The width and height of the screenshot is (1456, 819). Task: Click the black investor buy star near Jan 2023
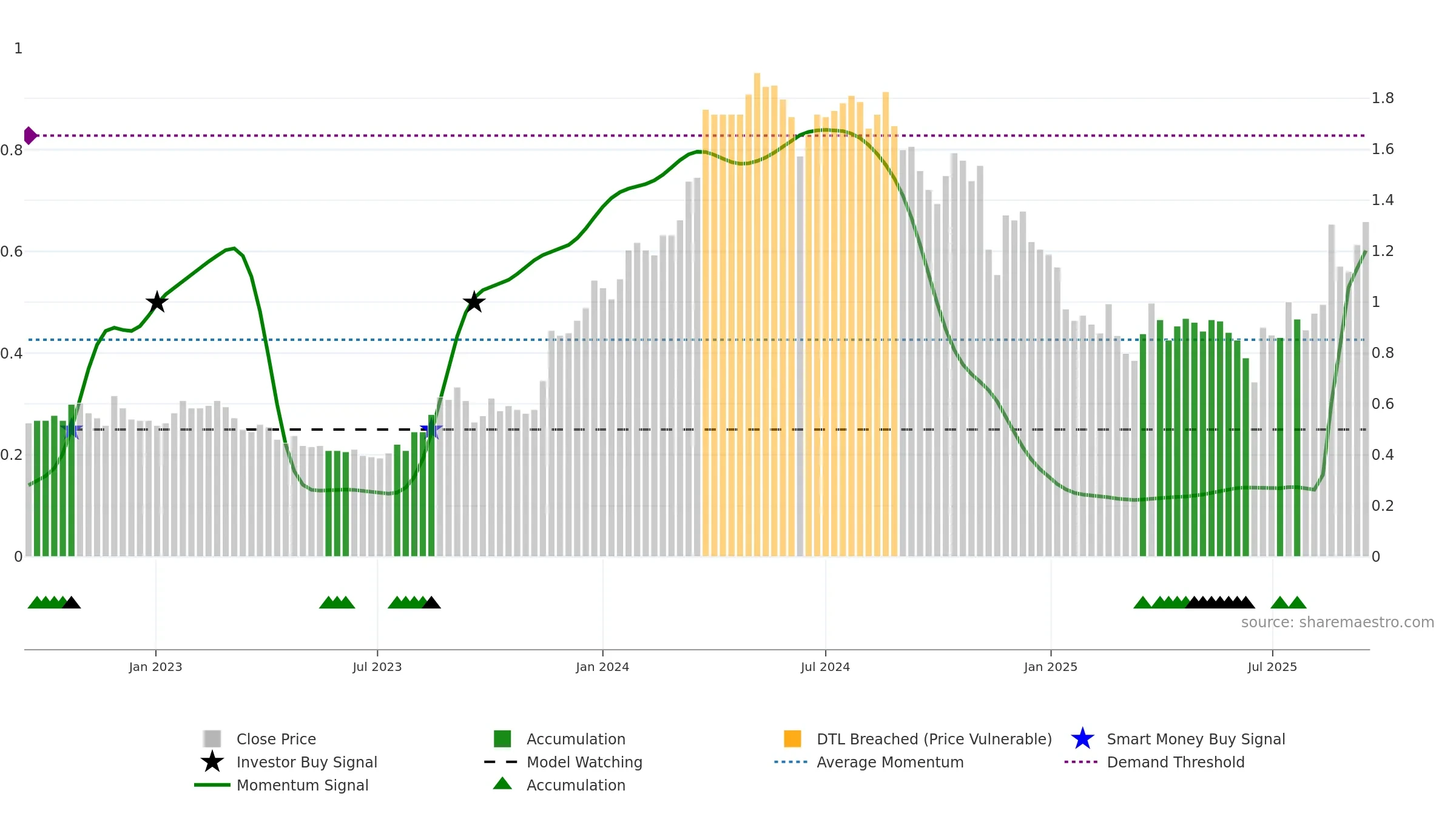click(157, 302)
